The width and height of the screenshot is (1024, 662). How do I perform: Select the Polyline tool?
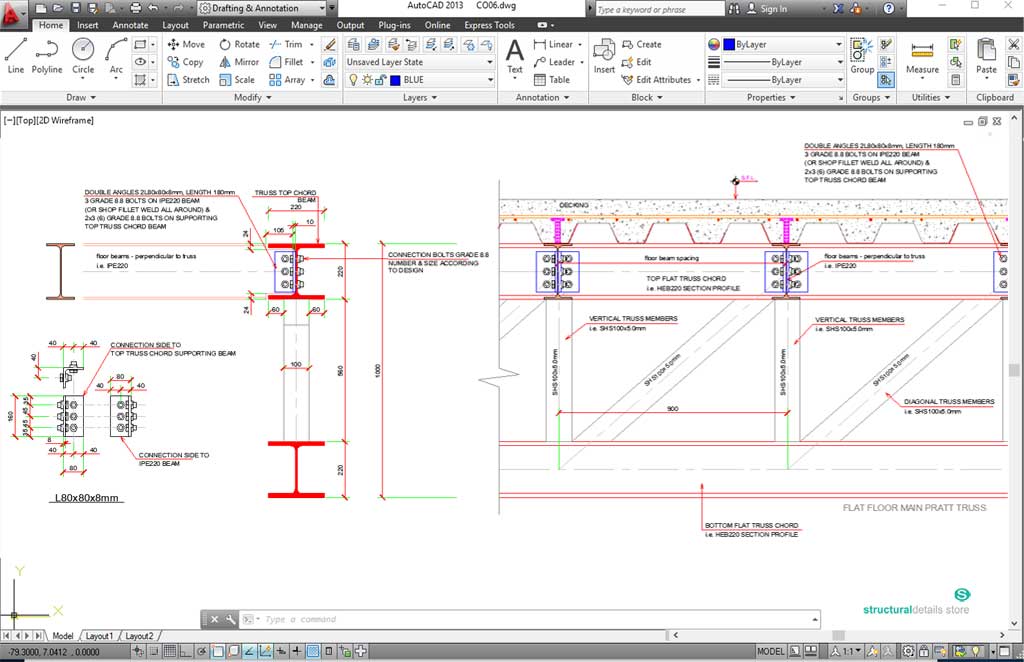(47, 55)
